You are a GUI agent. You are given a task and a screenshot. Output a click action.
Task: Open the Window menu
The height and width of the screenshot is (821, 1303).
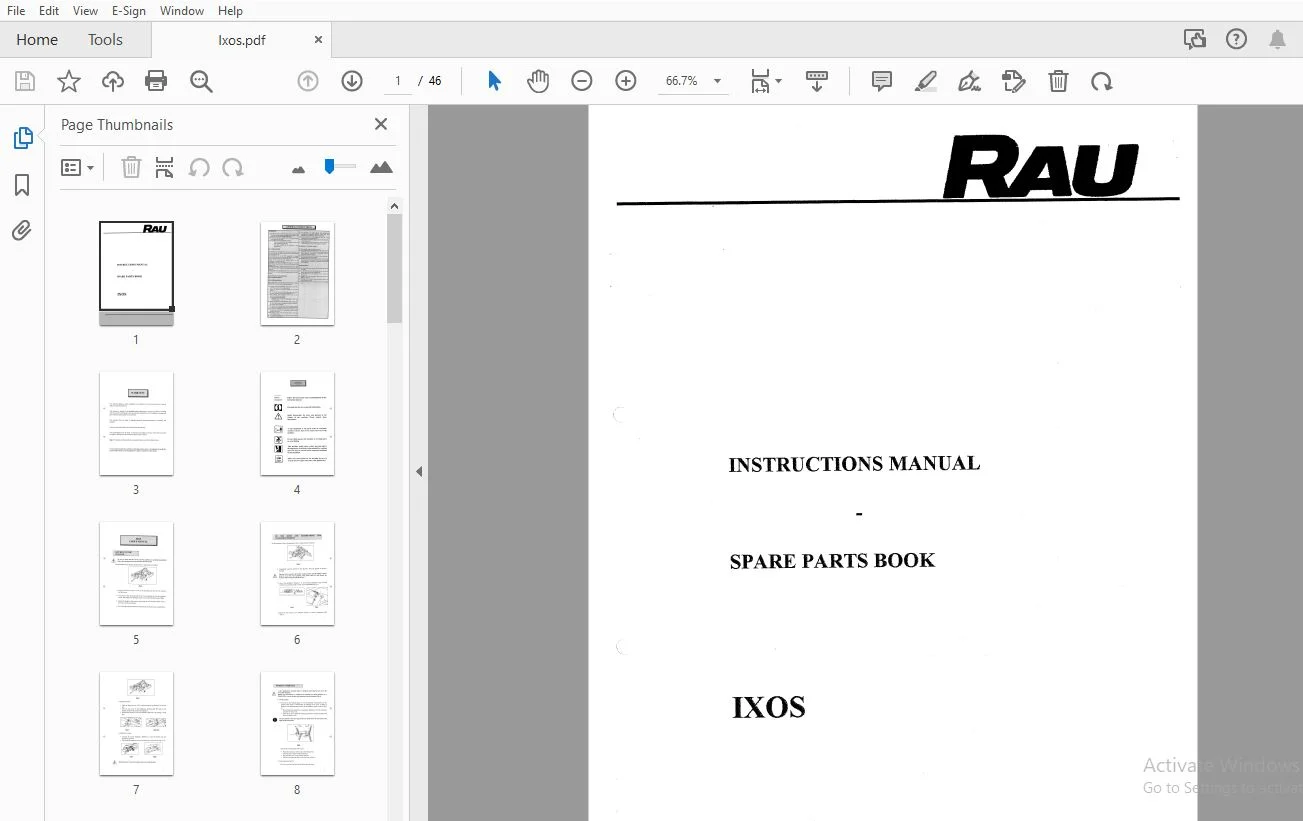point(182,10)
